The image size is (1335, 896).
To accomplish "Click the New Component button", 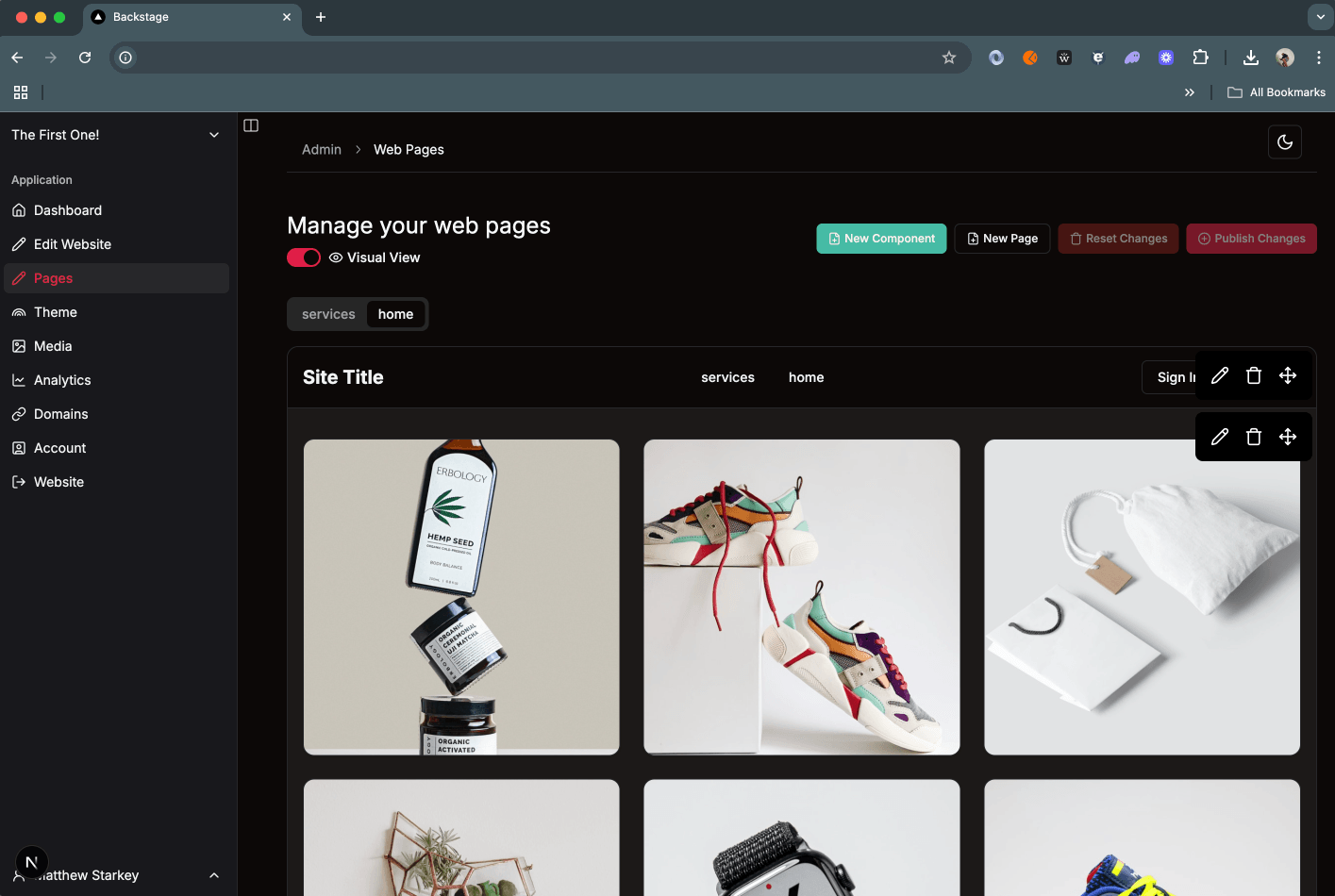I will pos(881,239).
